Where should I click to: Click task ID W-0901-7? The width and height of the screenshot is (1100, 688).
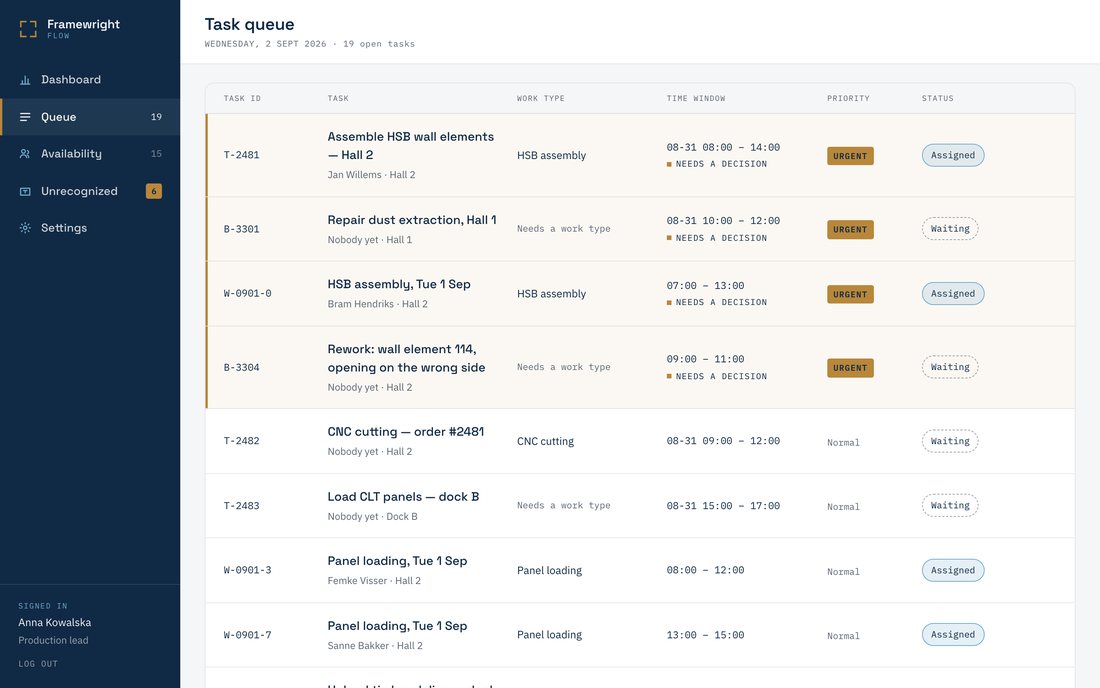(x=248, y=635)
